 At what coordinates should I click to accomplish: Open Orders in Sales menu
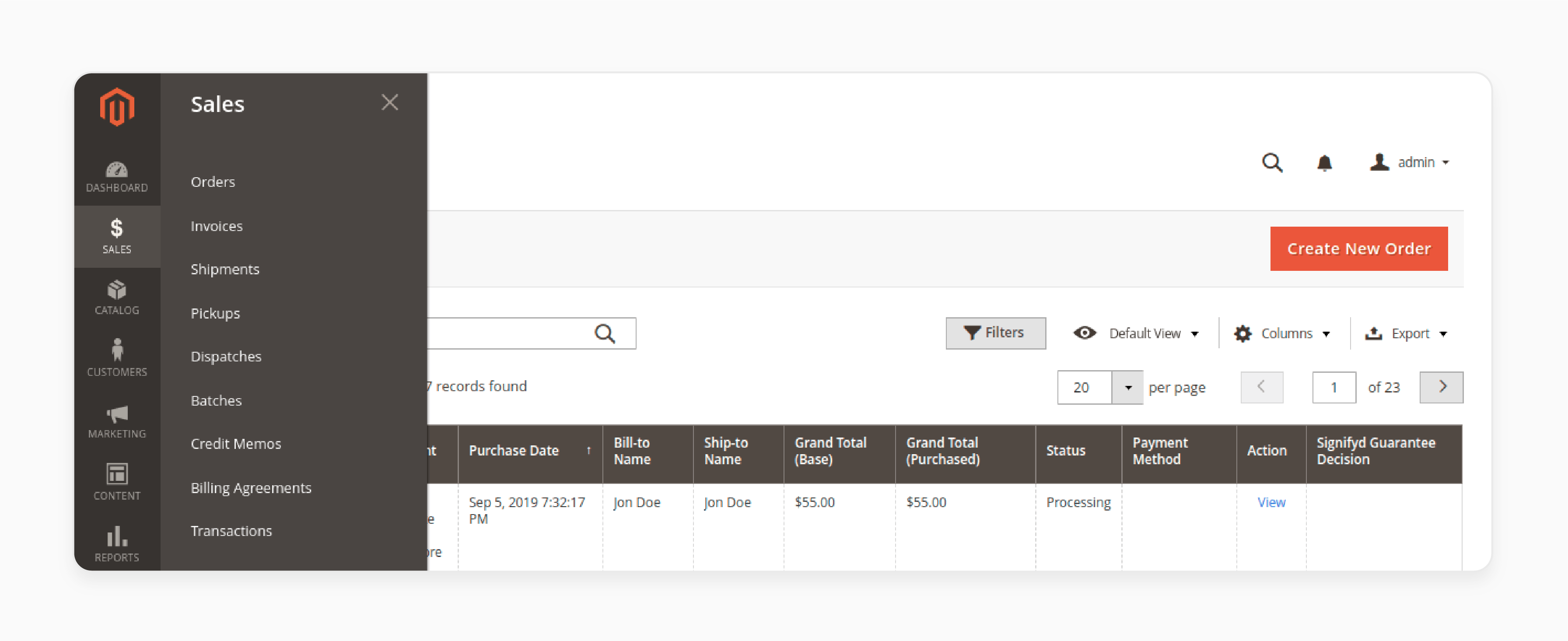tap(213, 182)
